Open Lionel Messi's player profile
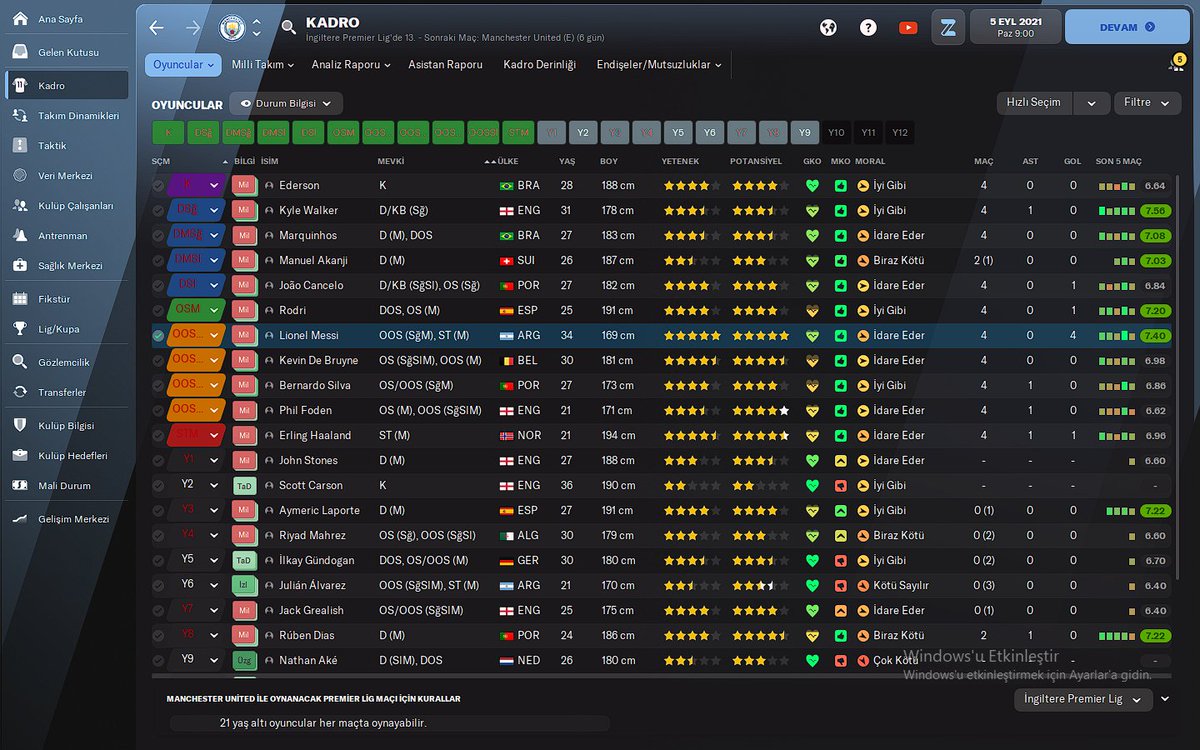 pos(309,336)
